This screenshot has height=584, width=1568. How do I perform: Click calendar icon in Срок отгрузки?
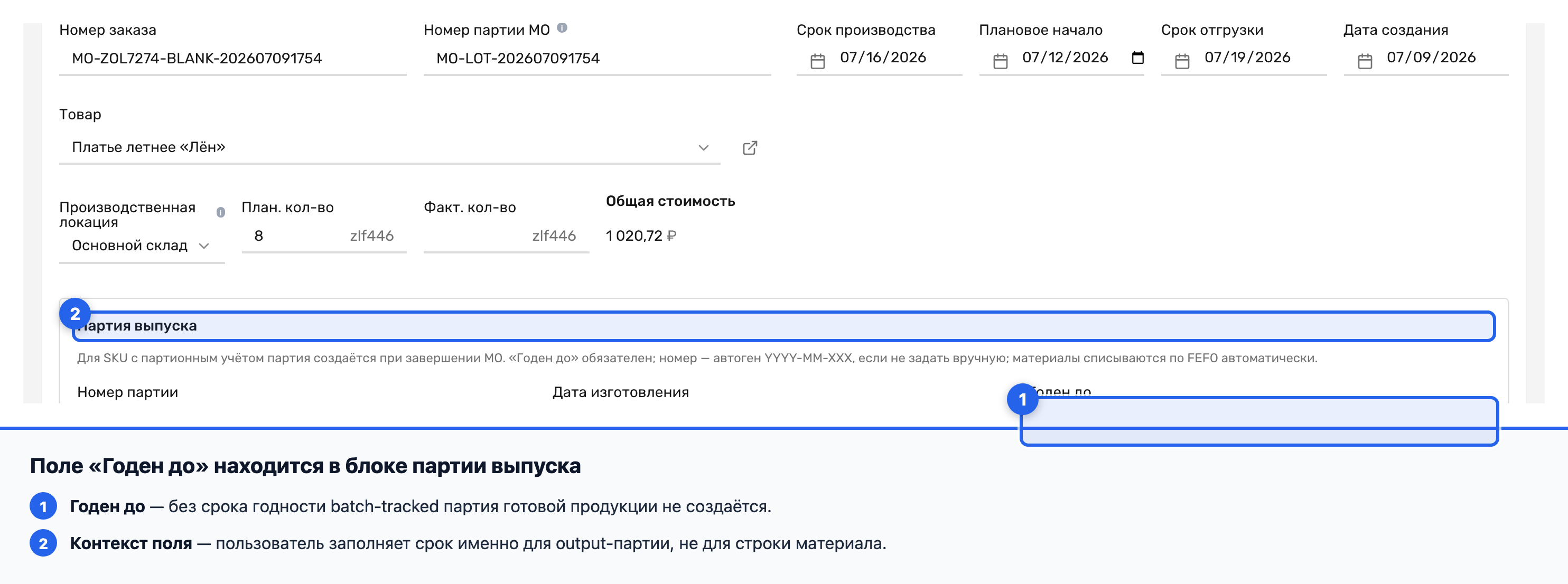(1182, 61)
